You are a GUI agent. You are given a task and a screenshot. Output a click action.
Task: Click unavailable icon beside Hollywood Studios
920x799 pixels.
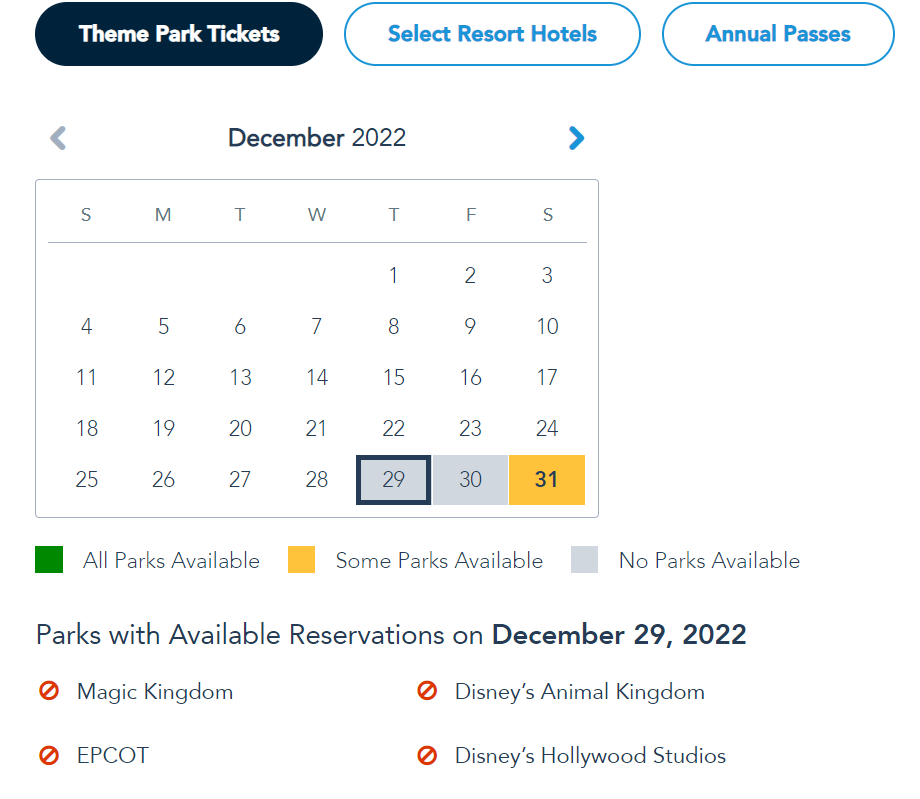427,755
